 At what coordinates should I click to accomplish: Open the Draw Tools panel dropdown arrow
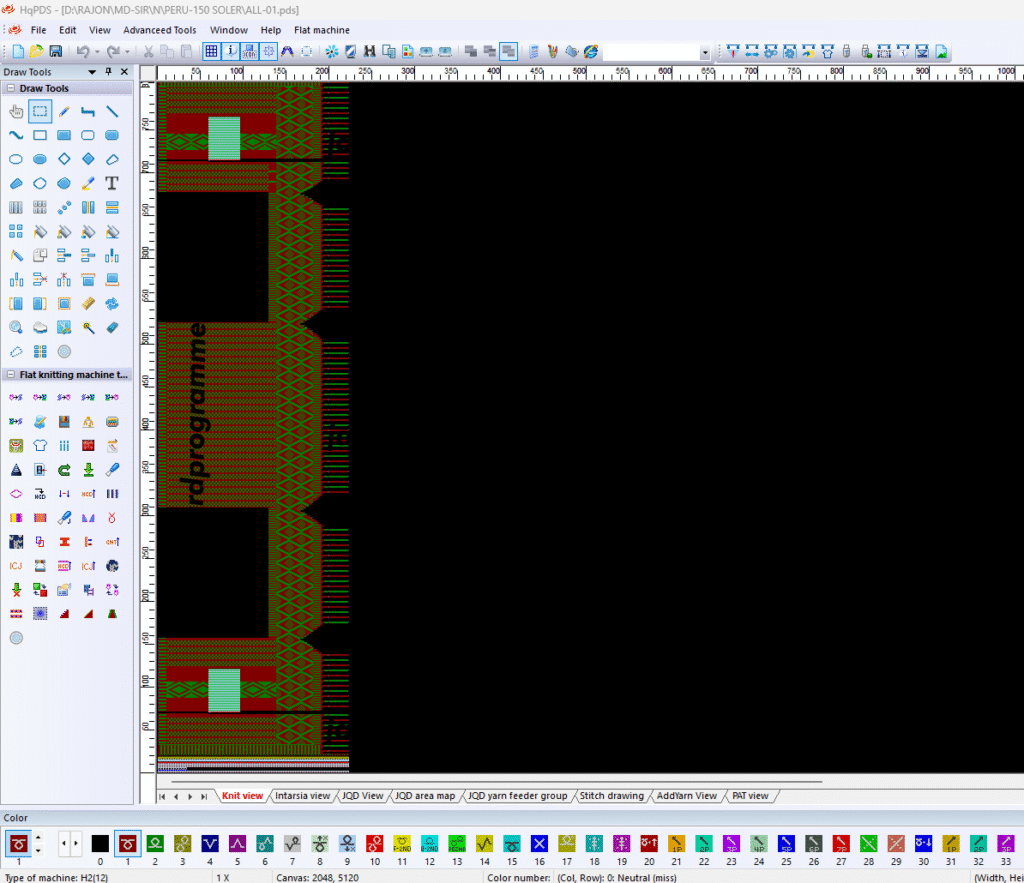92,72
